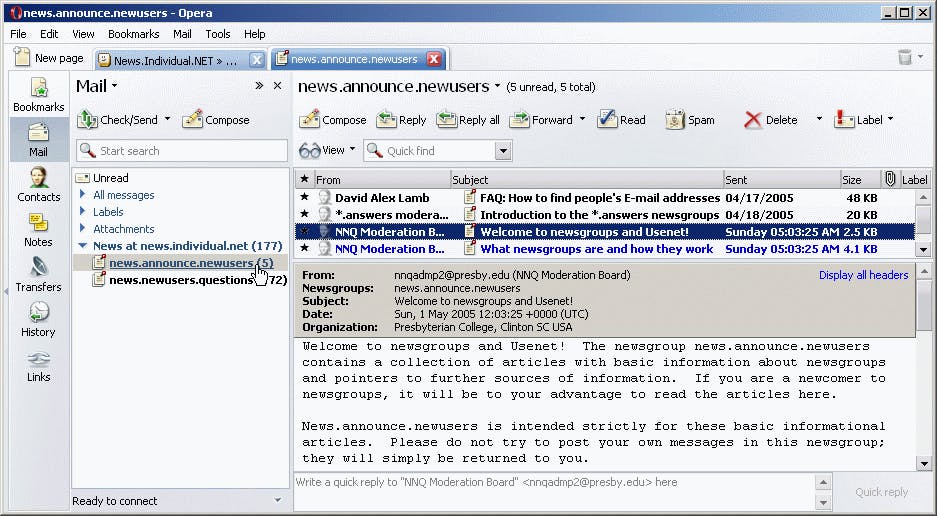
Task: Open the Links panel
Action: [x=38, y=365]
